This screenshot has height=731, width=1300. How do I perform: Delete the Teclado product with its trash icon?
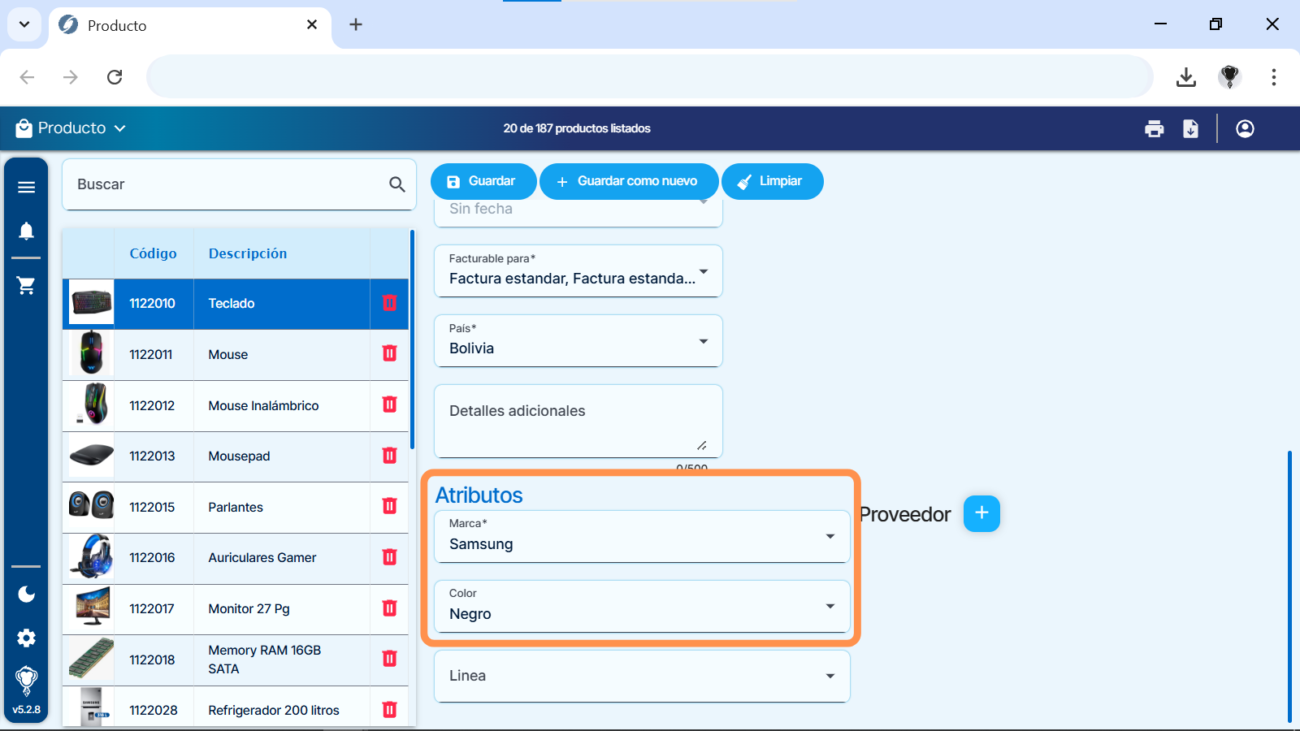389,303
